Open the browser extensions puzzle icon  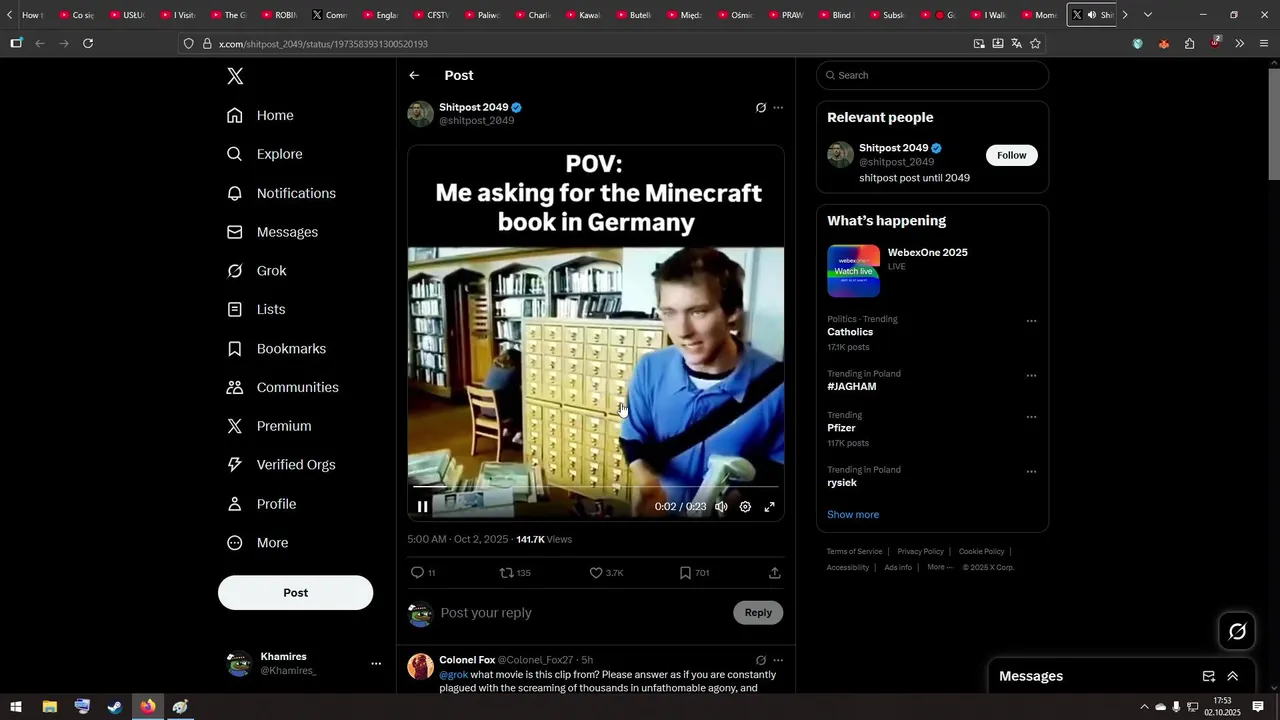[1189, 44]
